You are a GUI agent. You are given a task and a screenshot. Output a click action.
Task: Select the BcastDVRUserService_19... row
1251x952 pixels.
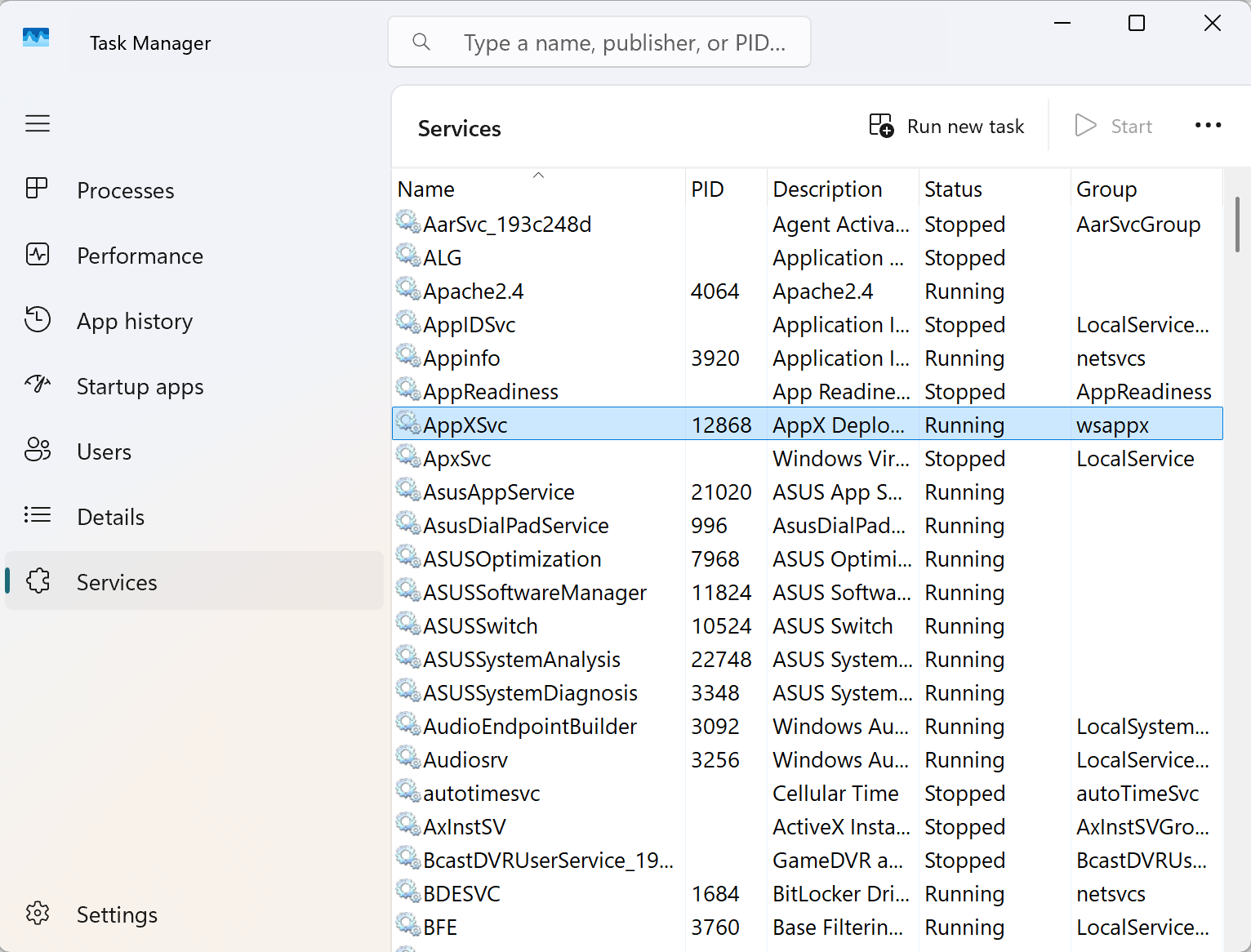pos(808,860)
